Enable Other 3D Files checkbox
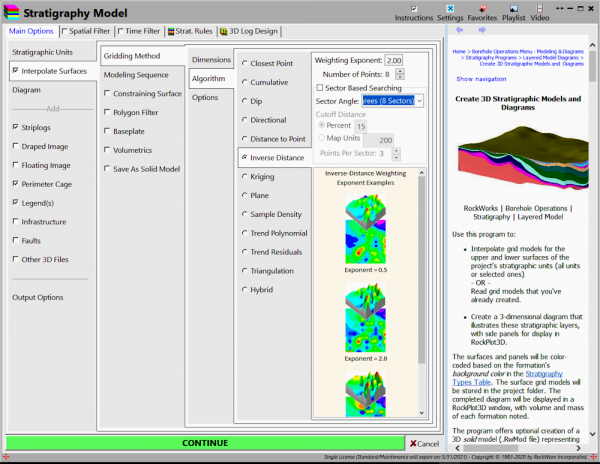The width and height of the screenshot is (600, 464). click(x=15, y=259)
